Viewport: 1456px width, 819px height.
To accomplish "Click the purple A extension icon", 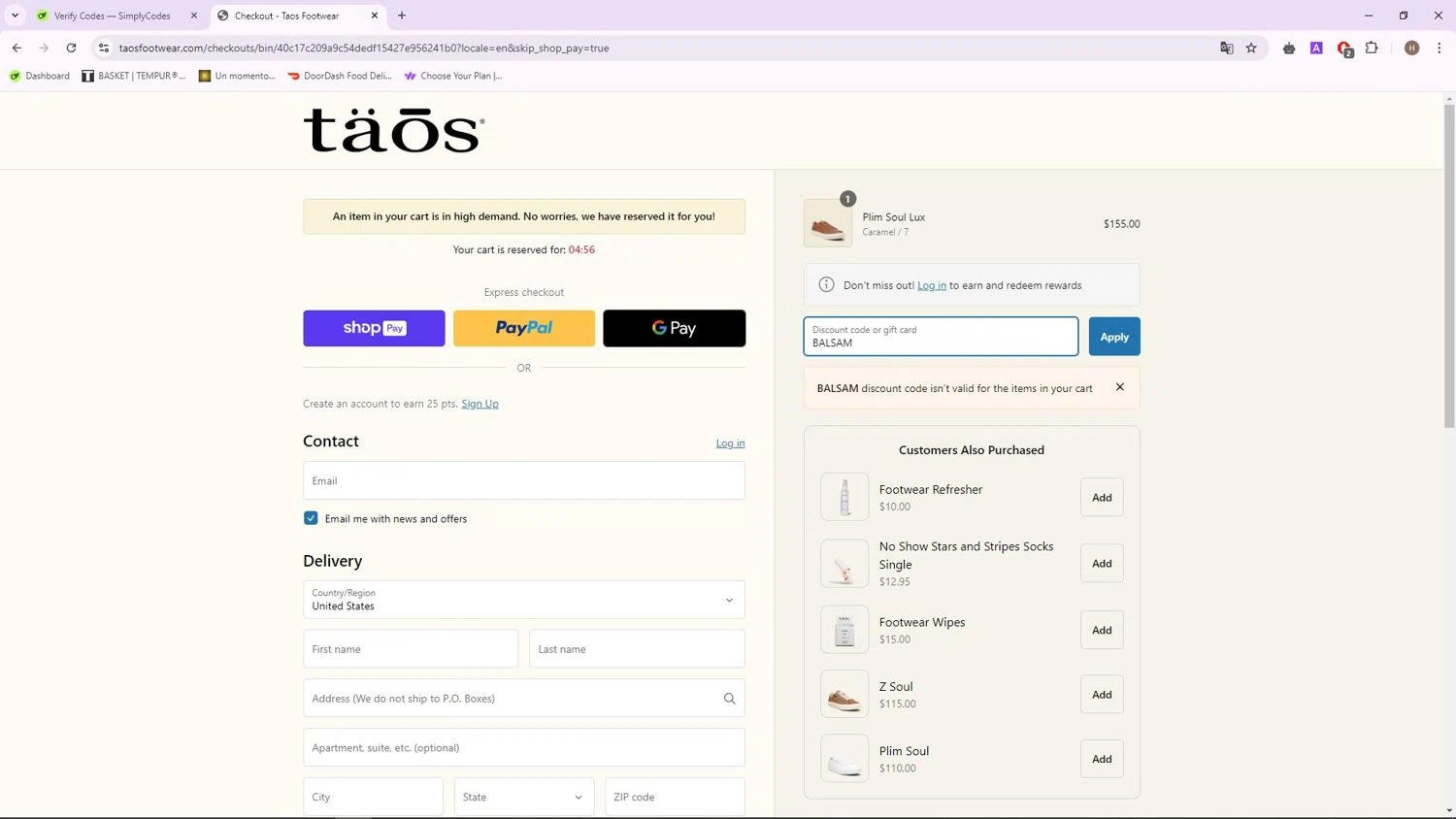I will click(1316, 48).
